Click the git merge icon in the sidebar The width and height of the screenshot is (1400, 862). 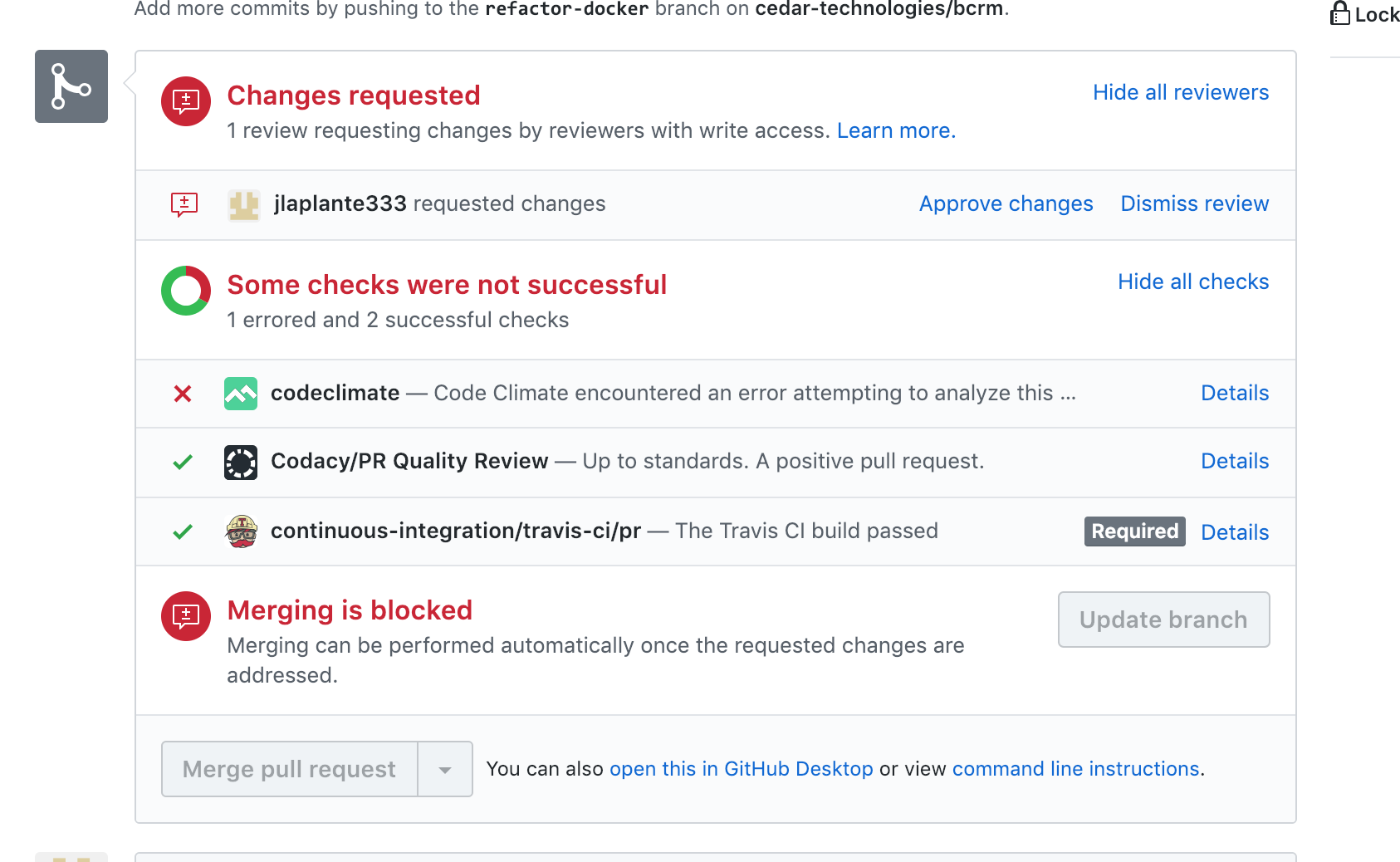[71, 86]
